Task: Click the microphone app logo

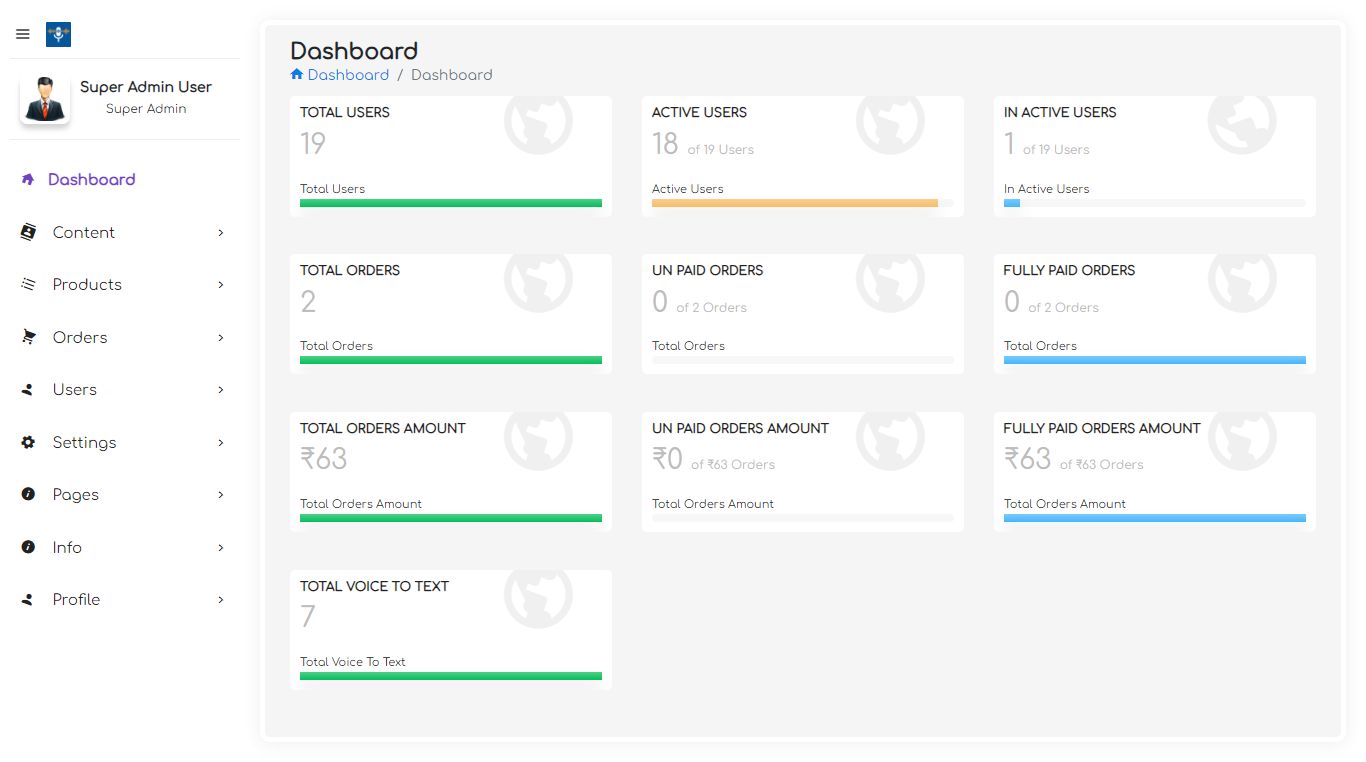Action: pyautogui.click(x=58, y=35)
